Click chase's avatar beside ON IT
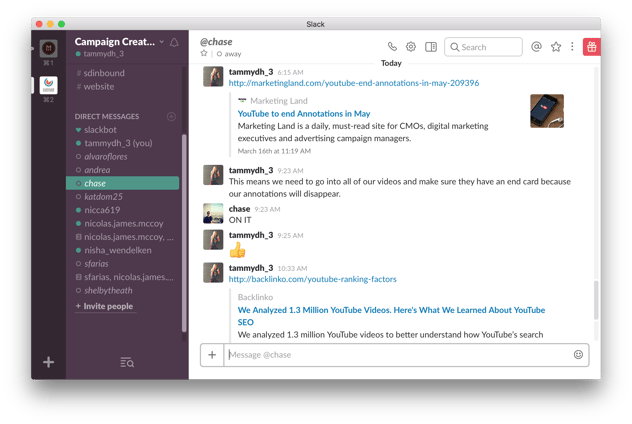This screenshot has height=424, width=632. tap(213, 213)
